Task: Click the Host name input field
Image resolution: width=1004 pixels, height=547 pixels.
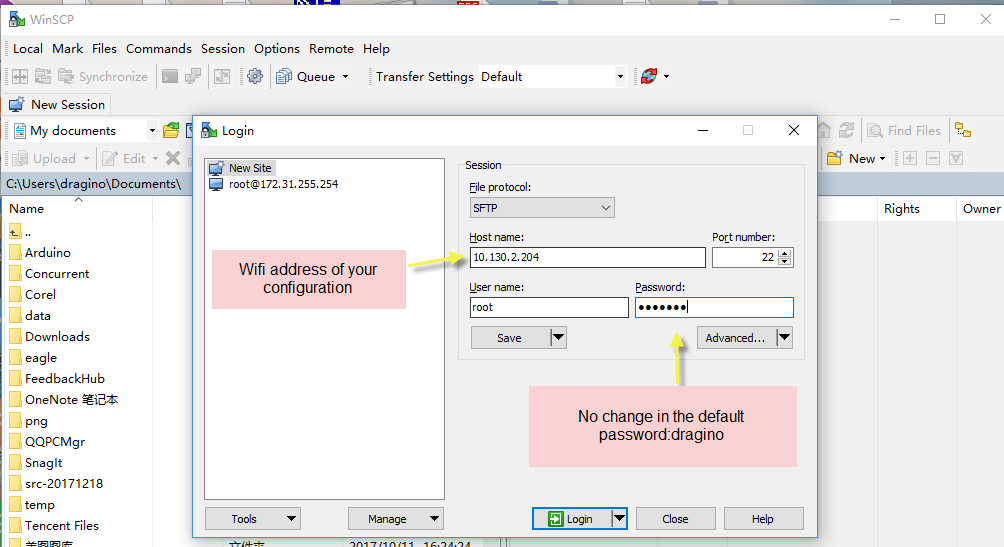Action: click(x=587, y=257)
